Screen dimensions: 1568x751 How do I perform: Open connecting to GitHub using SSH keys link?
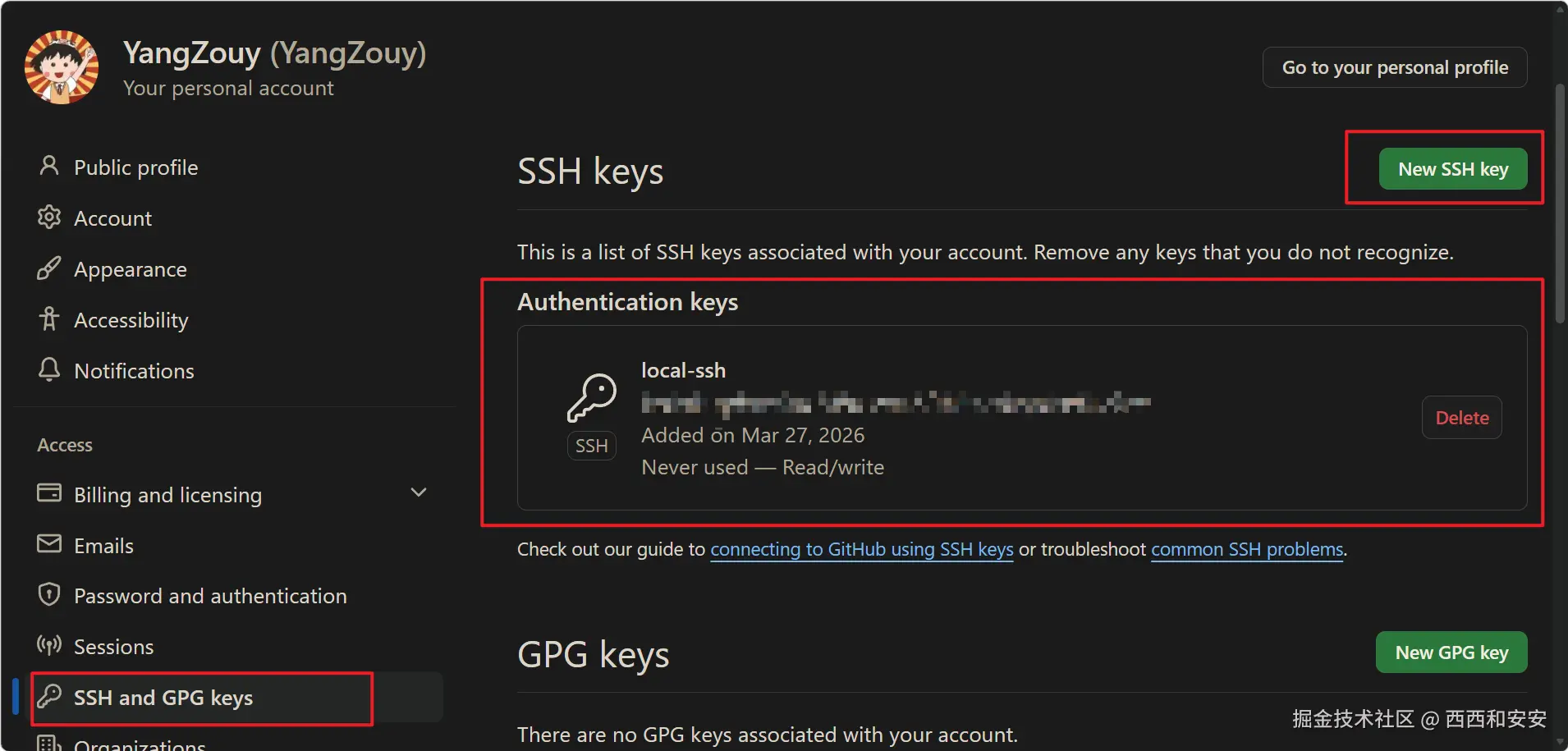861,549
